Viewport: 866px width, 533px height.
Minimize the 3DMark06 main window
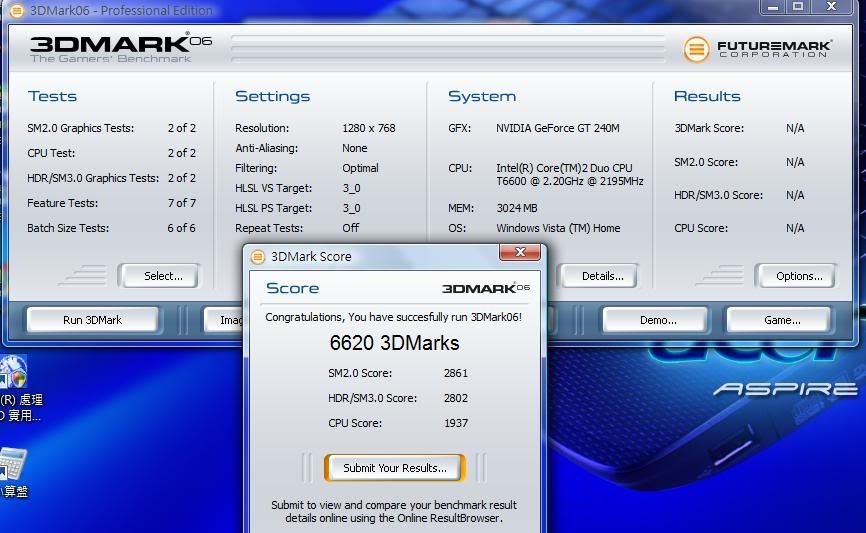coord(772,7)
